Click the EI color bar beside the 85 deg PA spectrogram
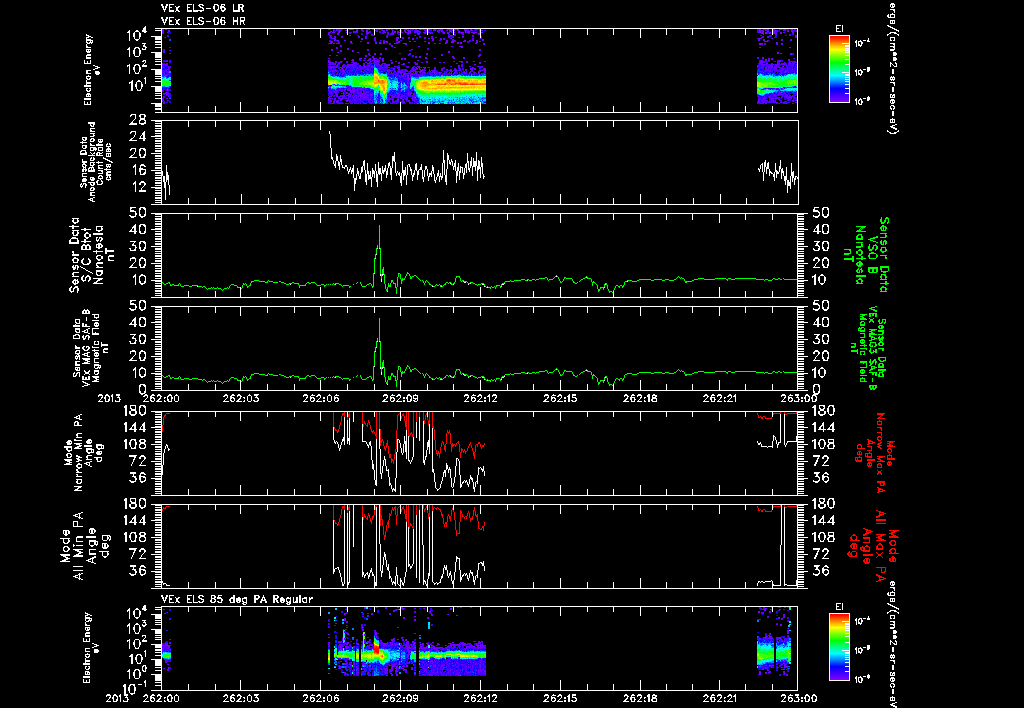 839,648
